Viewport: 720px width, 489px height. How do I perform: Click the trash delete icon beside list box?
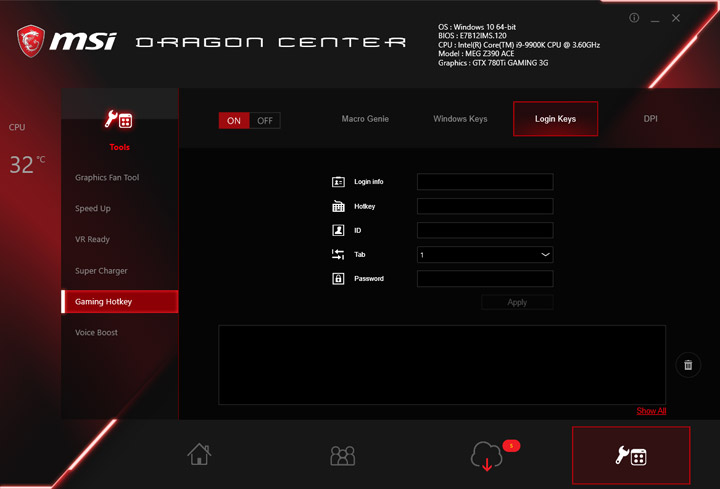688,365
